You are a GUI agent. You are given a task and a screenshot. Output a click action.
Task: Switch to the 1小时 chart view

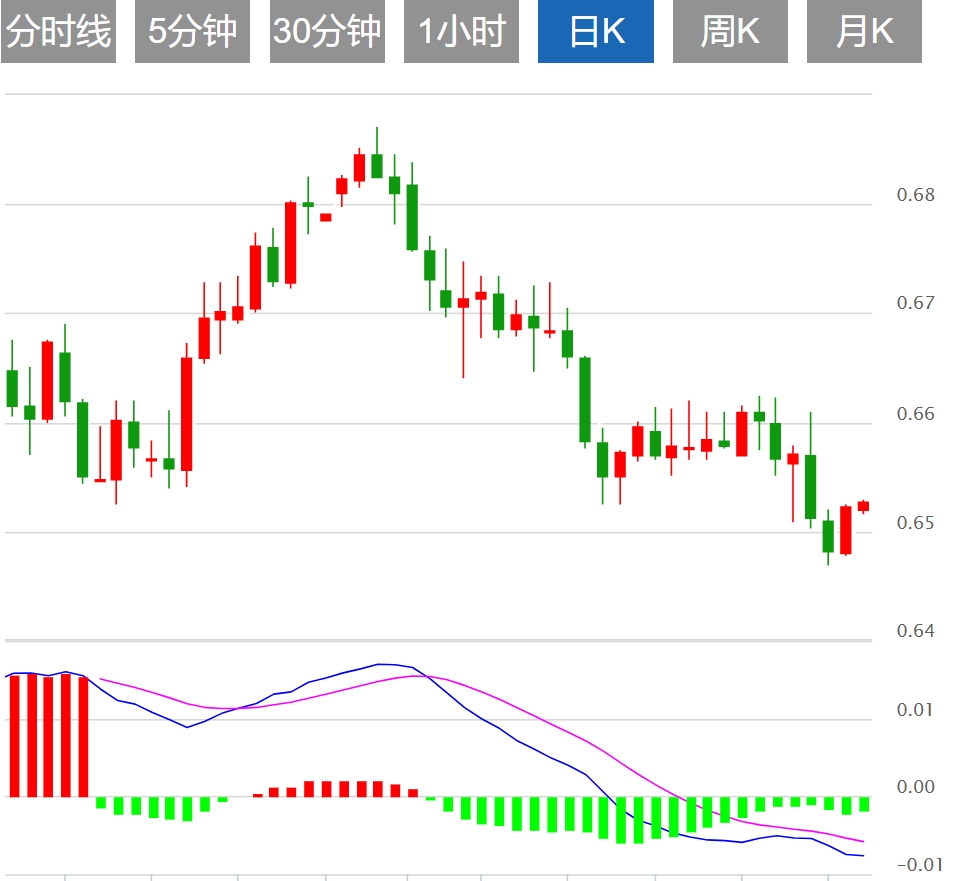coord(461,32)
